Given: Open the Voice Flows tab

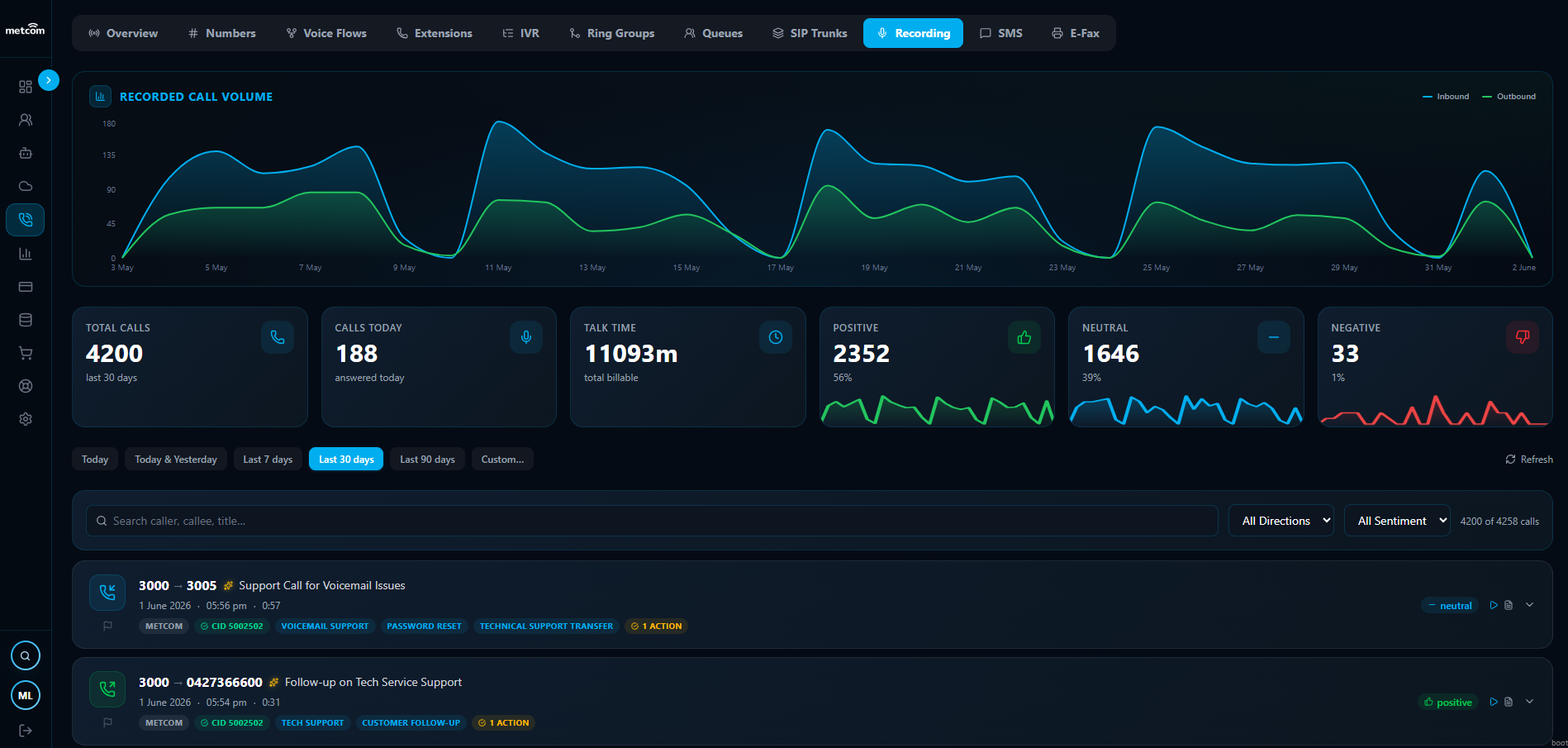Looking at the screenshot, I should [326, 33].
